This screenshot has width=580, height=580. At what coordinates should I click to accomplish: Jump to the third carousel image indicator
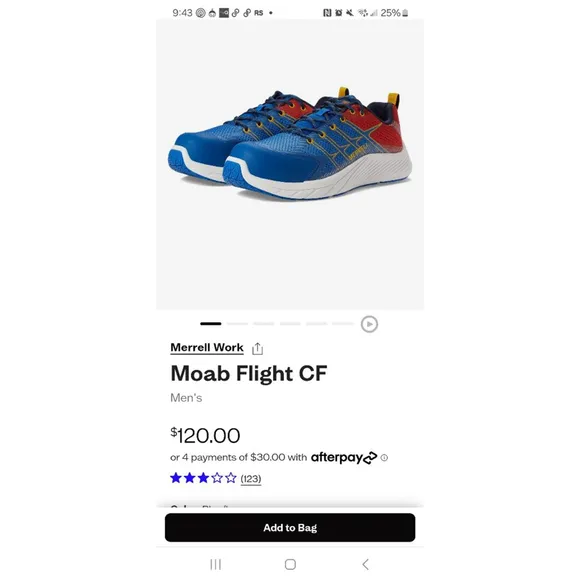click(x=264, y=324)
